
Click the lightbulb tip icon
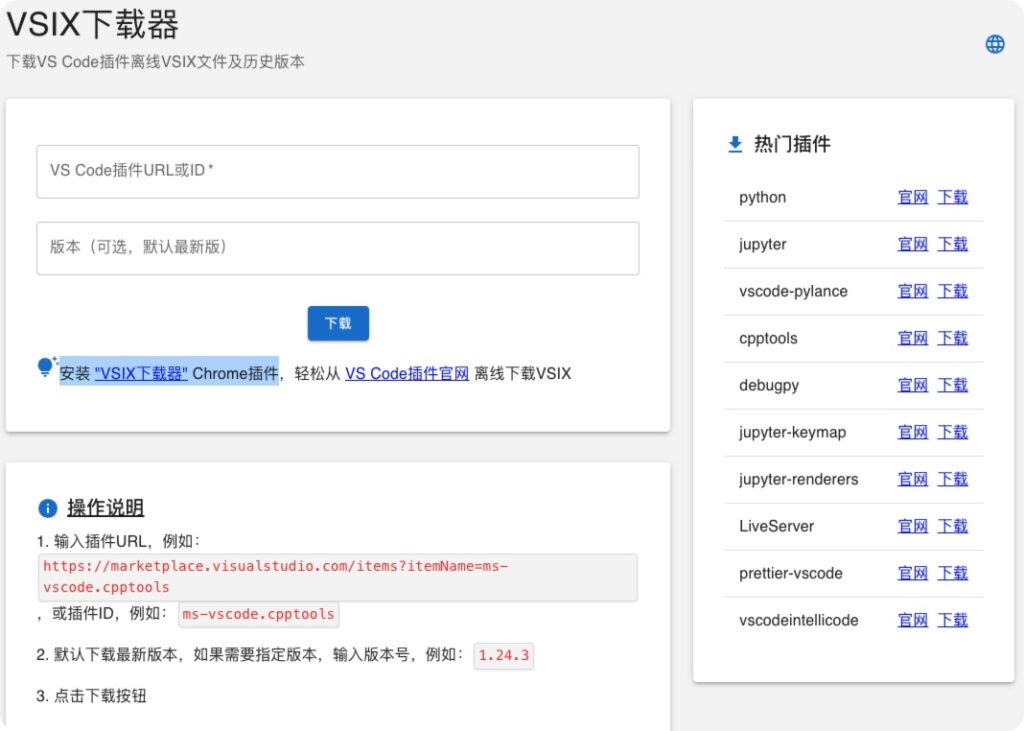(x=44, y=368)
